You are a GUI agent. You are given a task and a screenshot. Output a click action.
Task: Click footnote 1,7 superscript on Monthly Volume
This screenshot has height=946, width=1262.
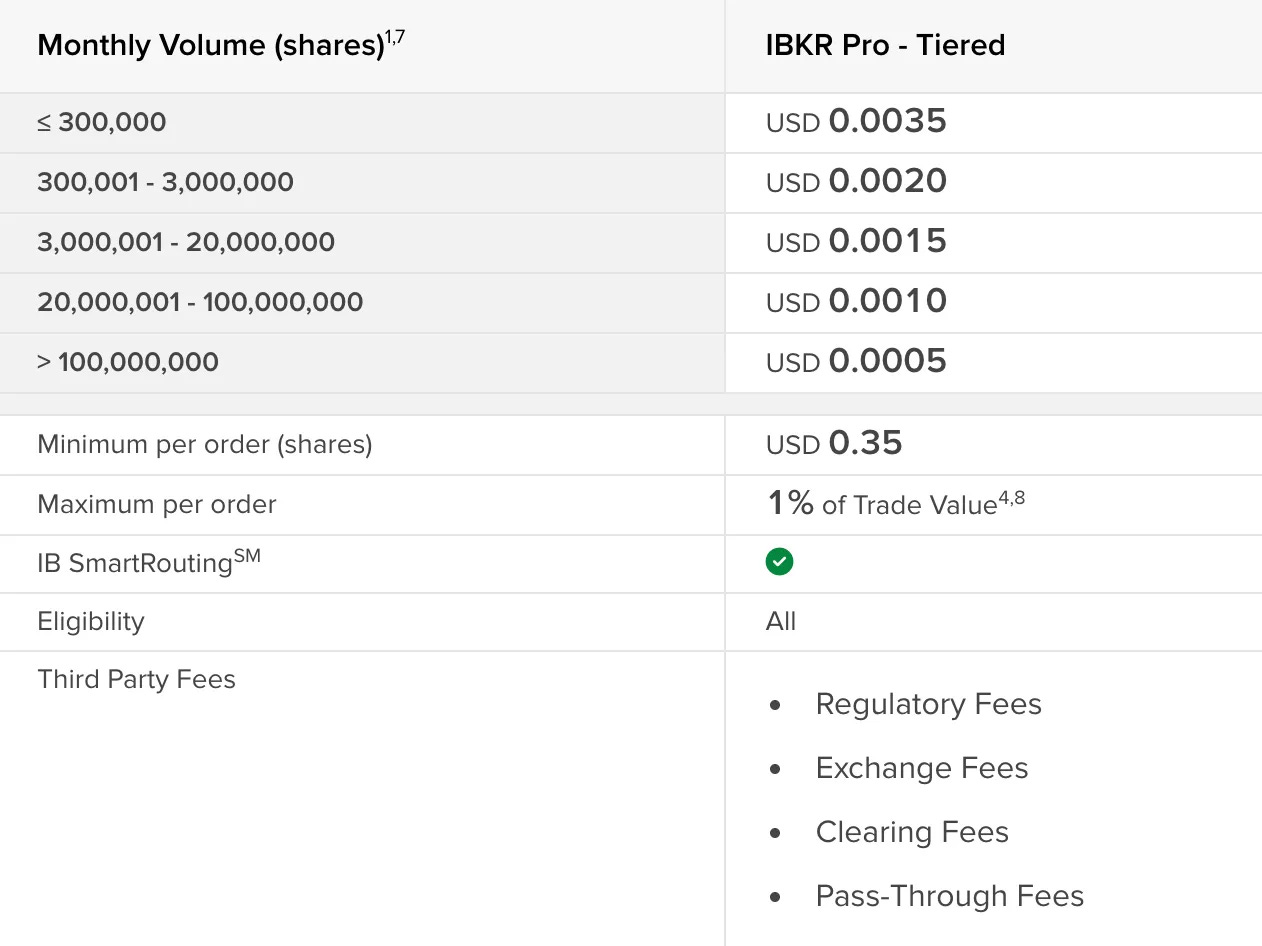coord(395,37)
